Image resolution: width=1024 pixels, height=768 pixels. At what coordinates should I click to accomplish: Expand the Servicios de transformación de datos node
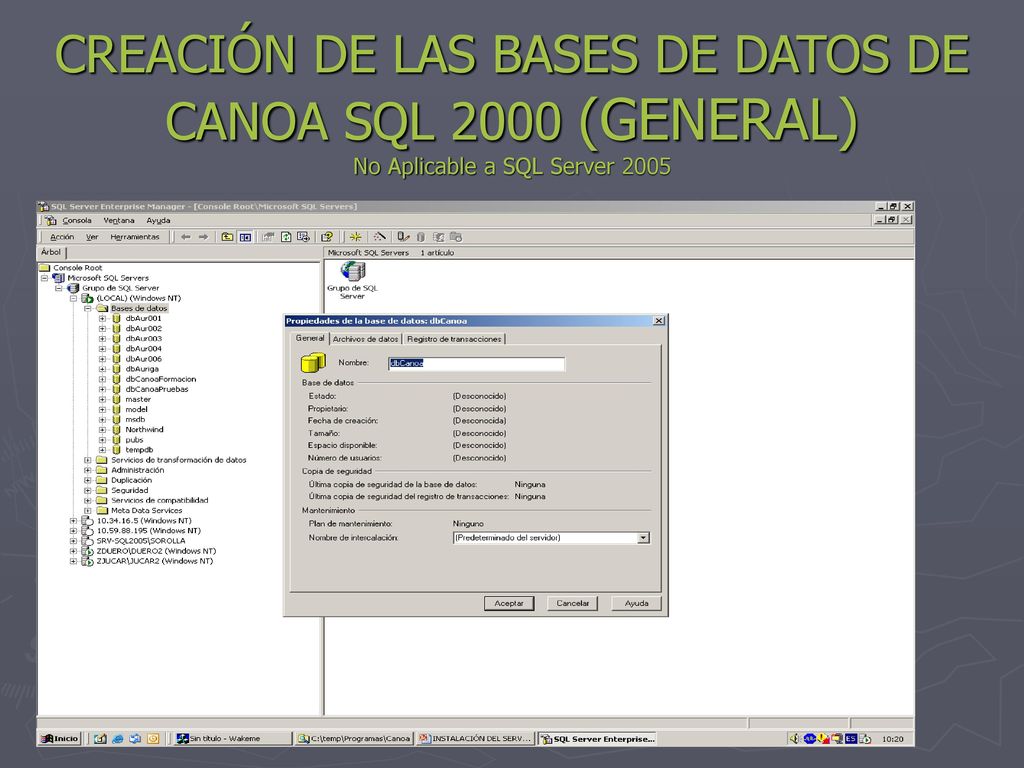pyautogui.click(x=88, y=460)
